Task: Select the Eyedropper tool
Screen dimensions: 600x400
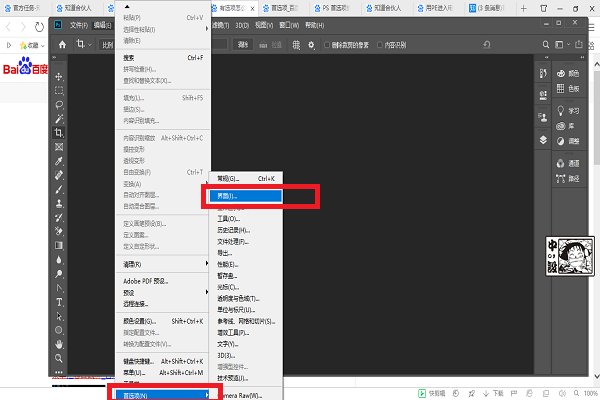Action: click(x=59, y=161)
